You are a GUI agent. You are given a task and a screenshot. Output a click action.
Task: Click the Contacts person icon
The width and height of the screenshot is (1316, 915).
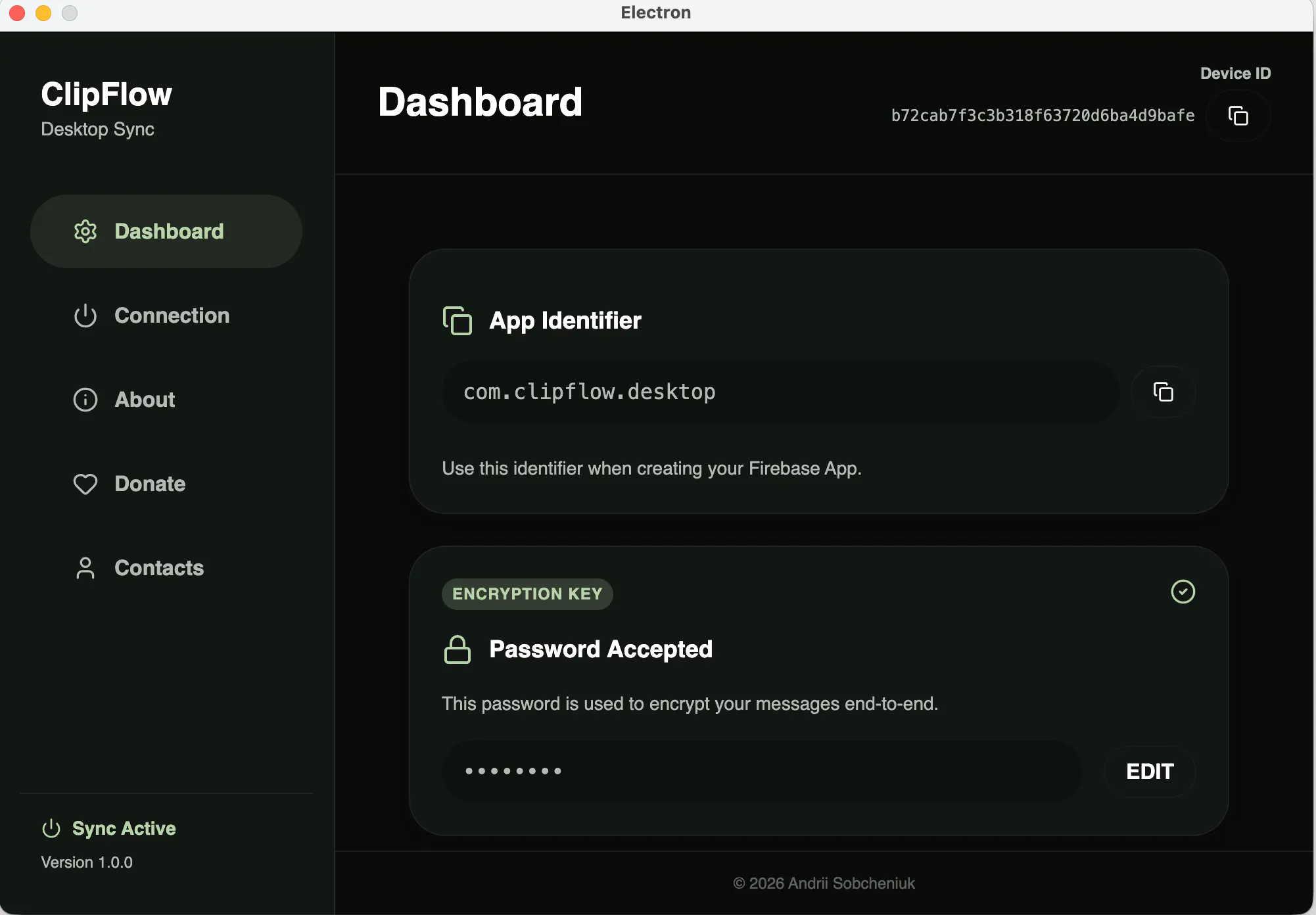pyautogui.click(x=85, y=568)
